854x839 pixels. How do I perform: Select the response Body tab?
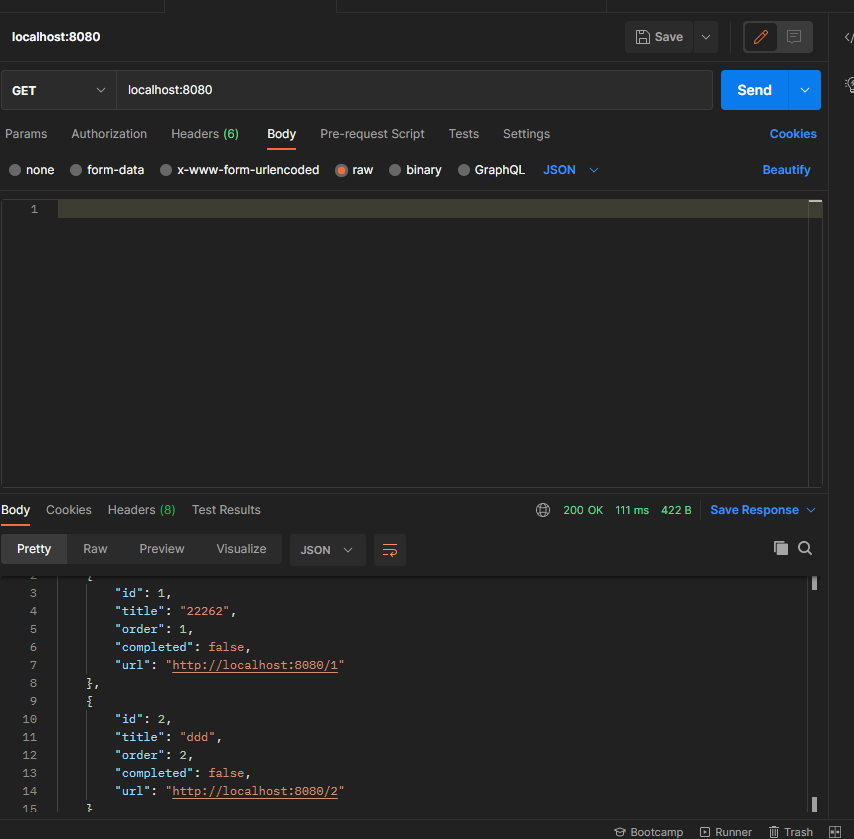[15, 510]
